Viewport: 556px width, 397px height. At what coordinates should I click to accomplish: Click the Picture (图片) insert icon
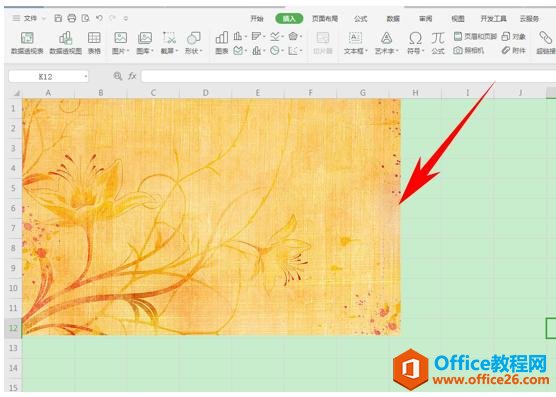(121, 38)
